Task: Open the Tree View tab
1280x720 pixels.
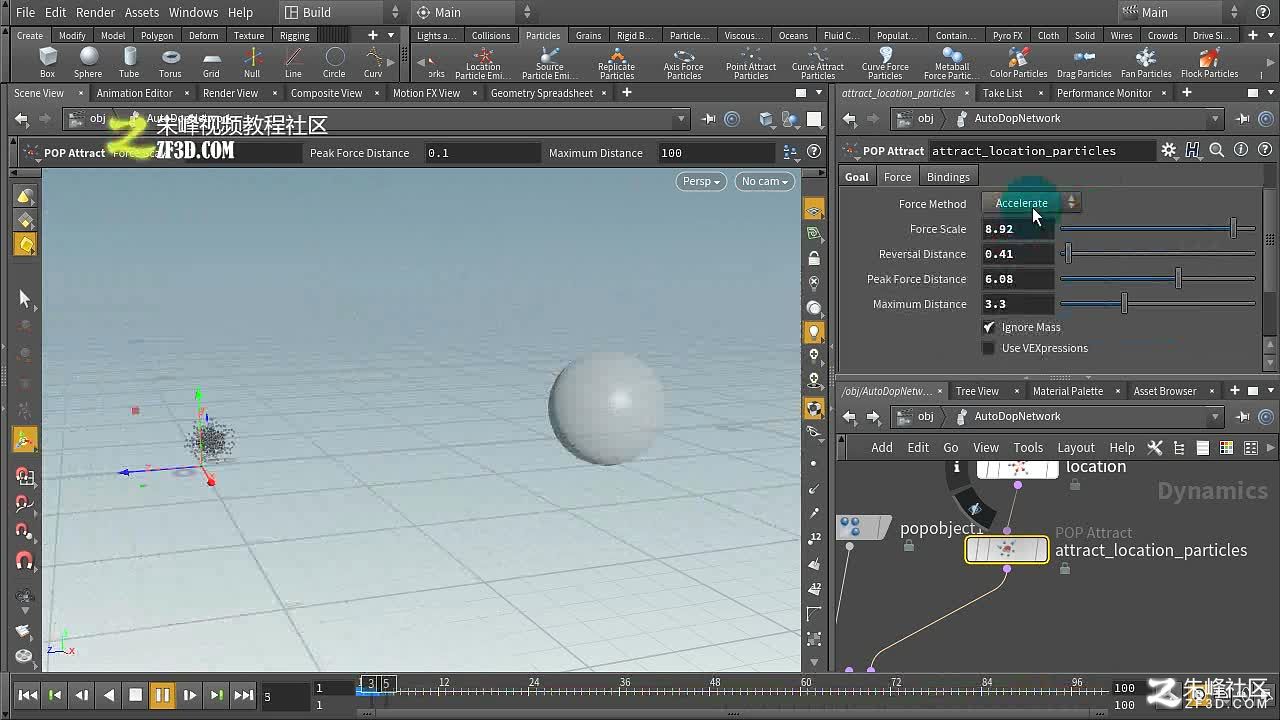Action: pos(976,391)
